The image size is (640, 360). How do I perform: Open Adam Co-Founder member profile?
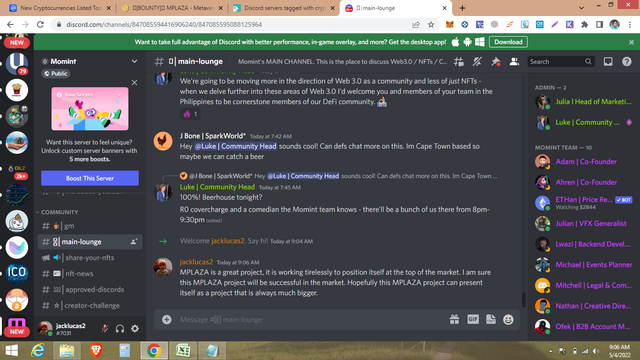pyautogui.click(x=583, y=162)
